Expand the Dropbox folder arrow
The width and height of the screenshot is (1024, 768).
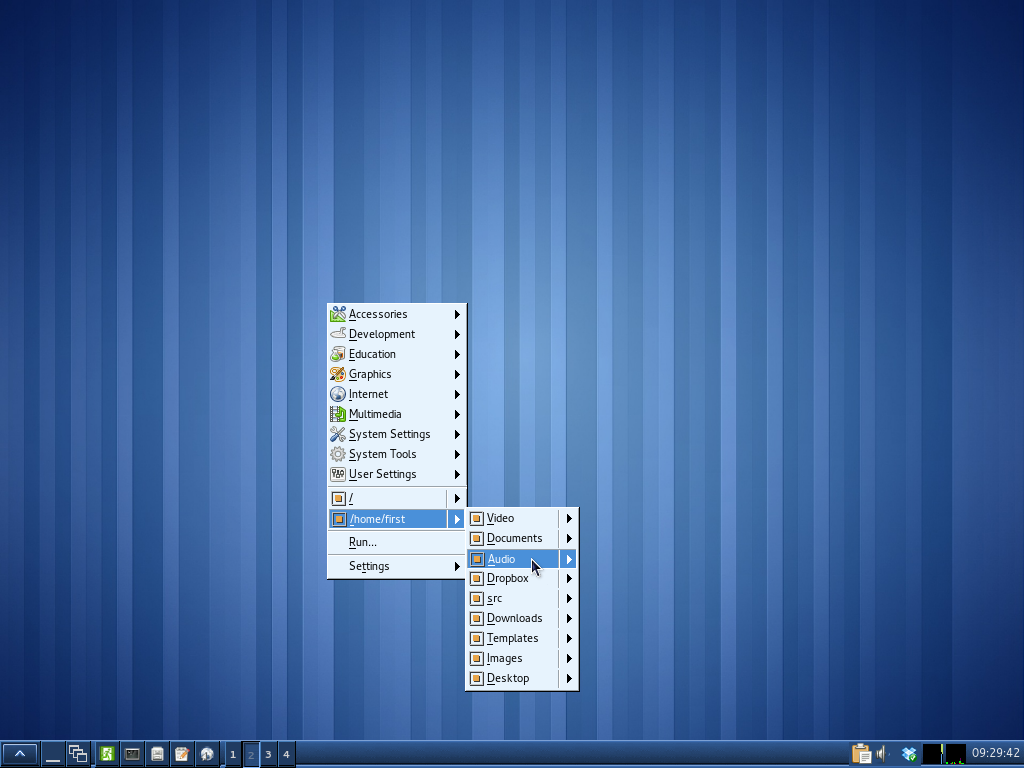tap(569, 579)
